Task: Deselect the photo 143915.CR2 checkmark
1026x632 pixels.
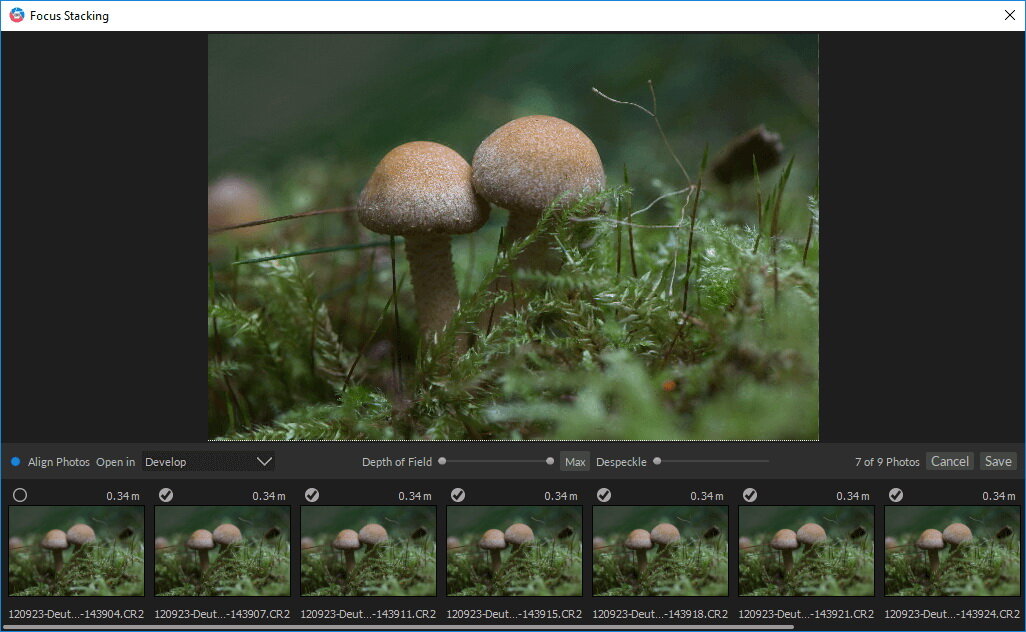Action: coord(458,495)
